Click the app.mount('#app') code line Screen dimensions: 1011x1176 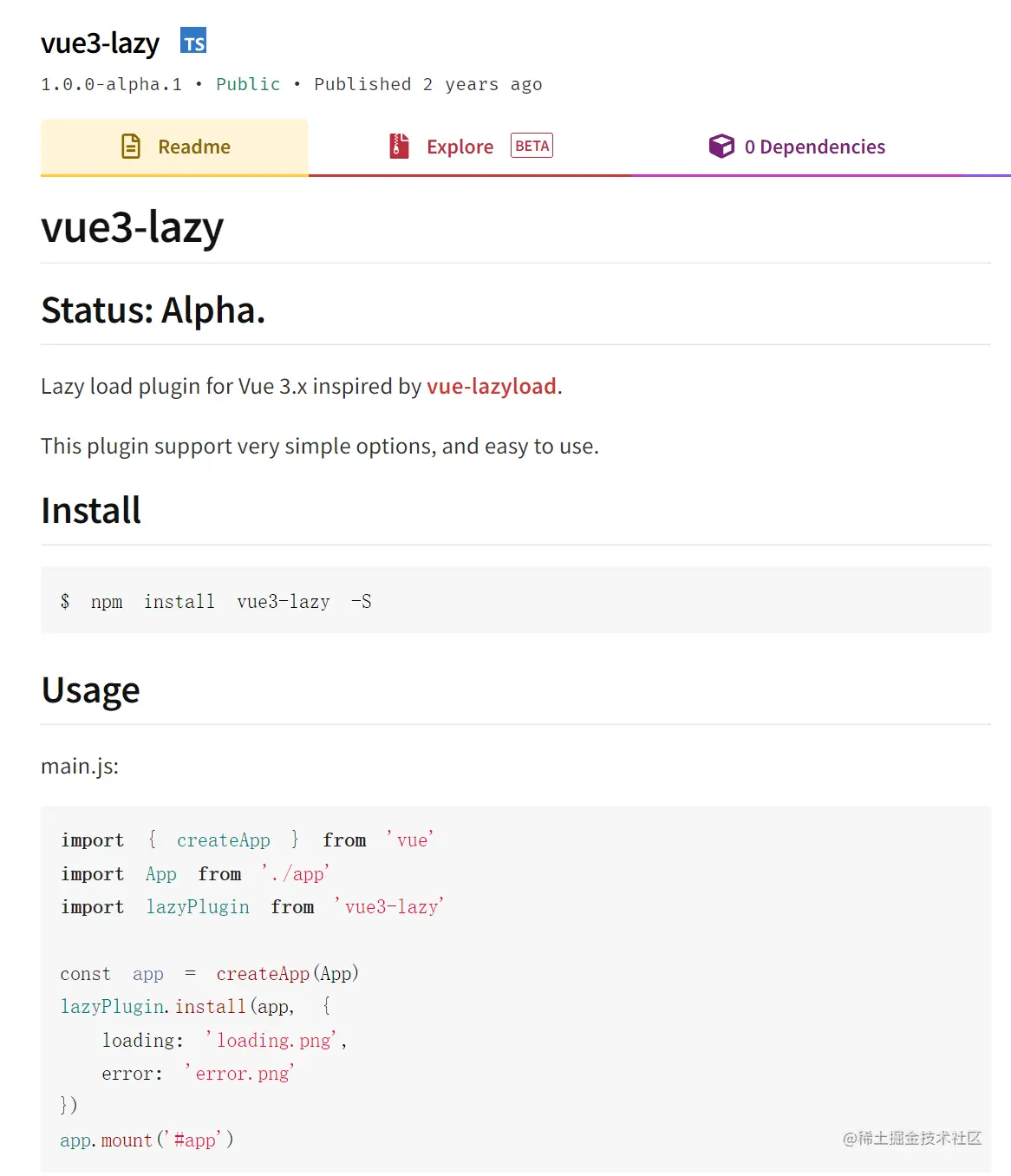click(147, 1140)
